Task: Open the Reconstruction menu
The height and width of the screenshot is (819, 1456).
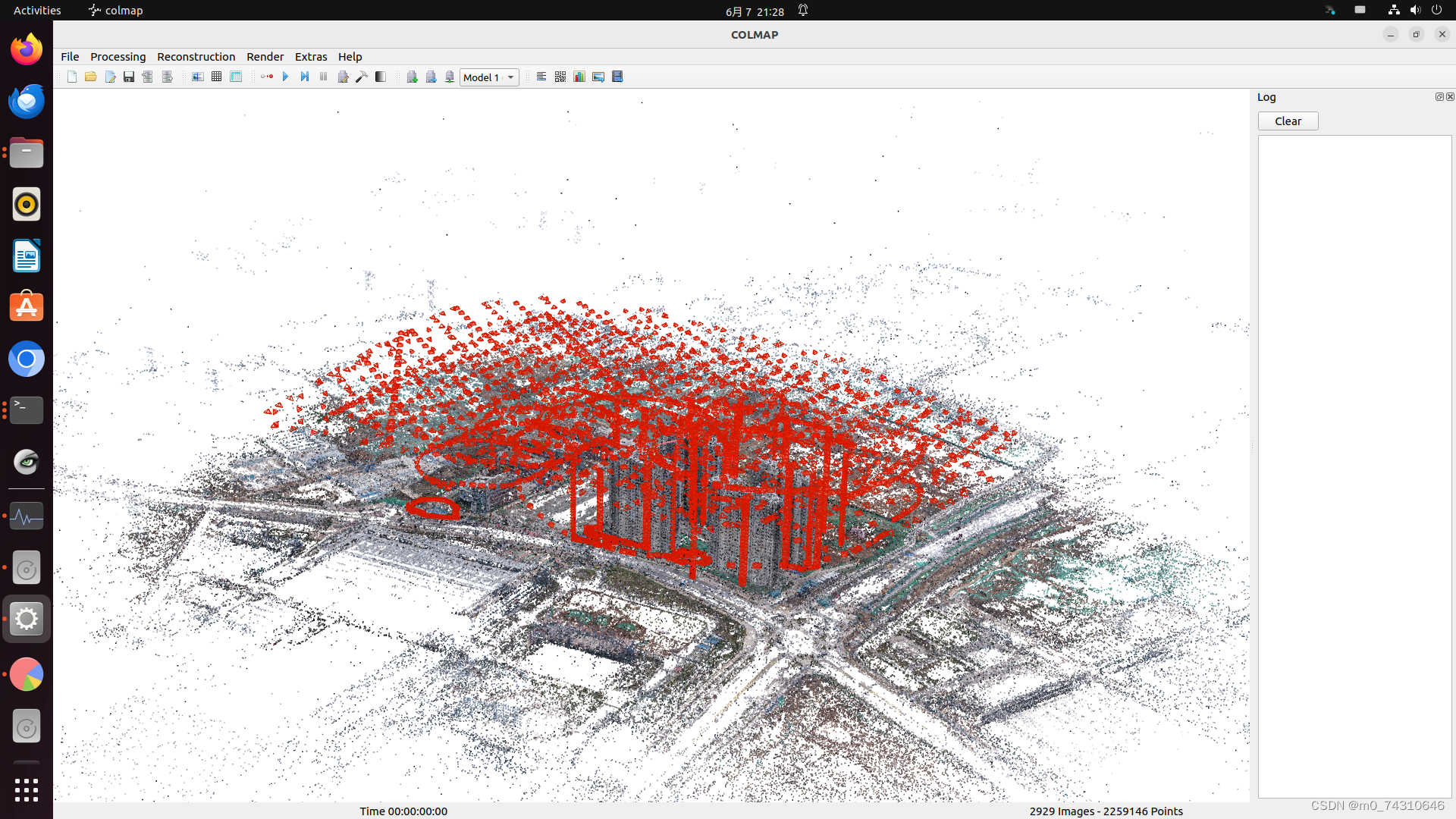Action: (196, 57)
